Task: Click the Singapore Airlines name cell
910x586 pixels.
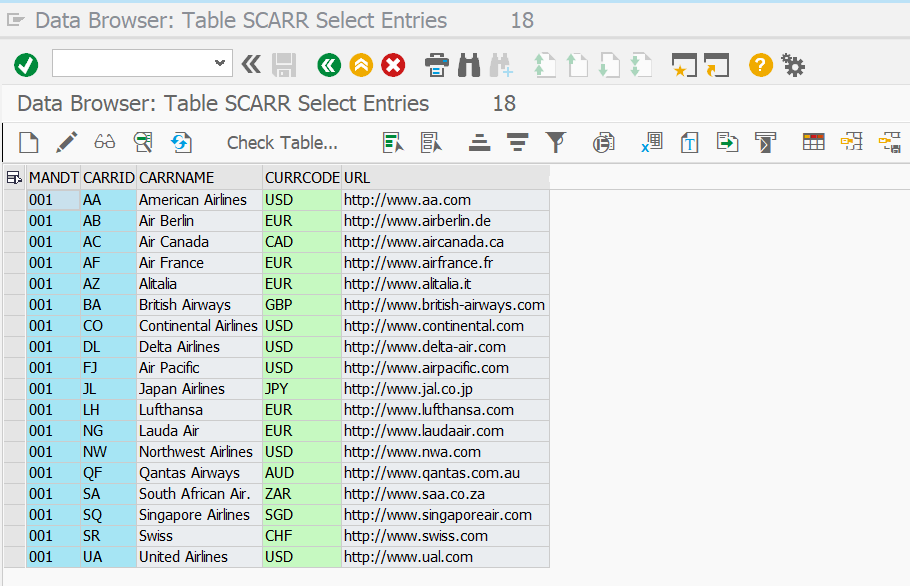Action: (200, 515)
